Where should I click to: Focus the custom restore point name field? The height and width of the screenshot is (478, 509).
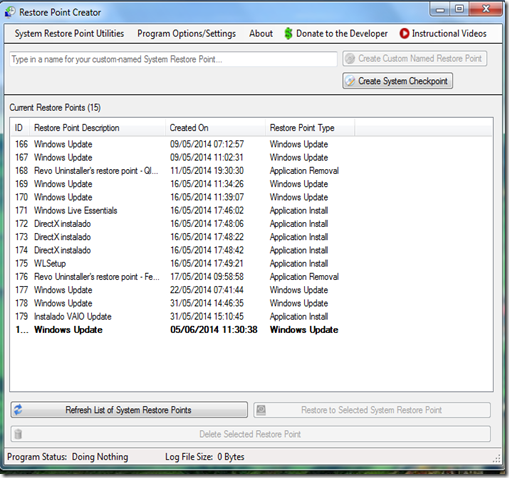(173, 59)
